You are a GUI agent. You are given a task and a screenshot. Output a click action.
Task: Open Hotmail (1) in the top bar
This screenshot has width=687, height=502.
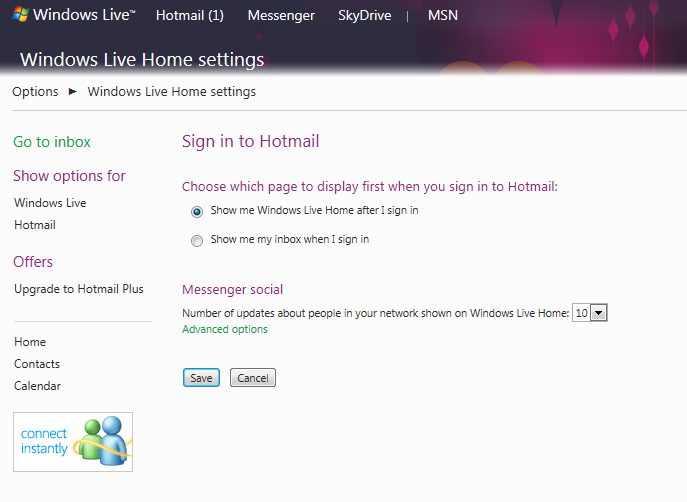190,15
